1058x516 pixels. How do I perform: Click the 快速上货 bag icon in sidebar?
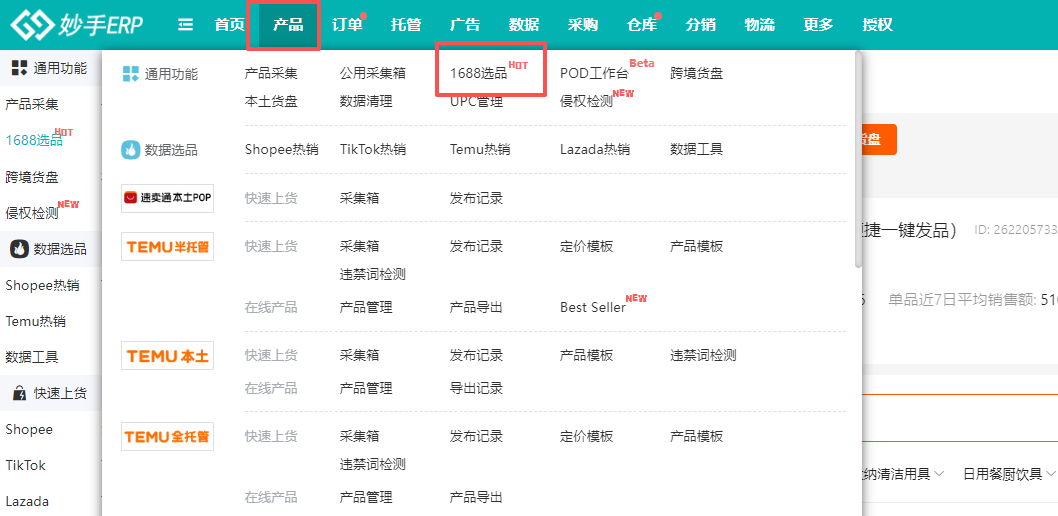pos(20,393)
